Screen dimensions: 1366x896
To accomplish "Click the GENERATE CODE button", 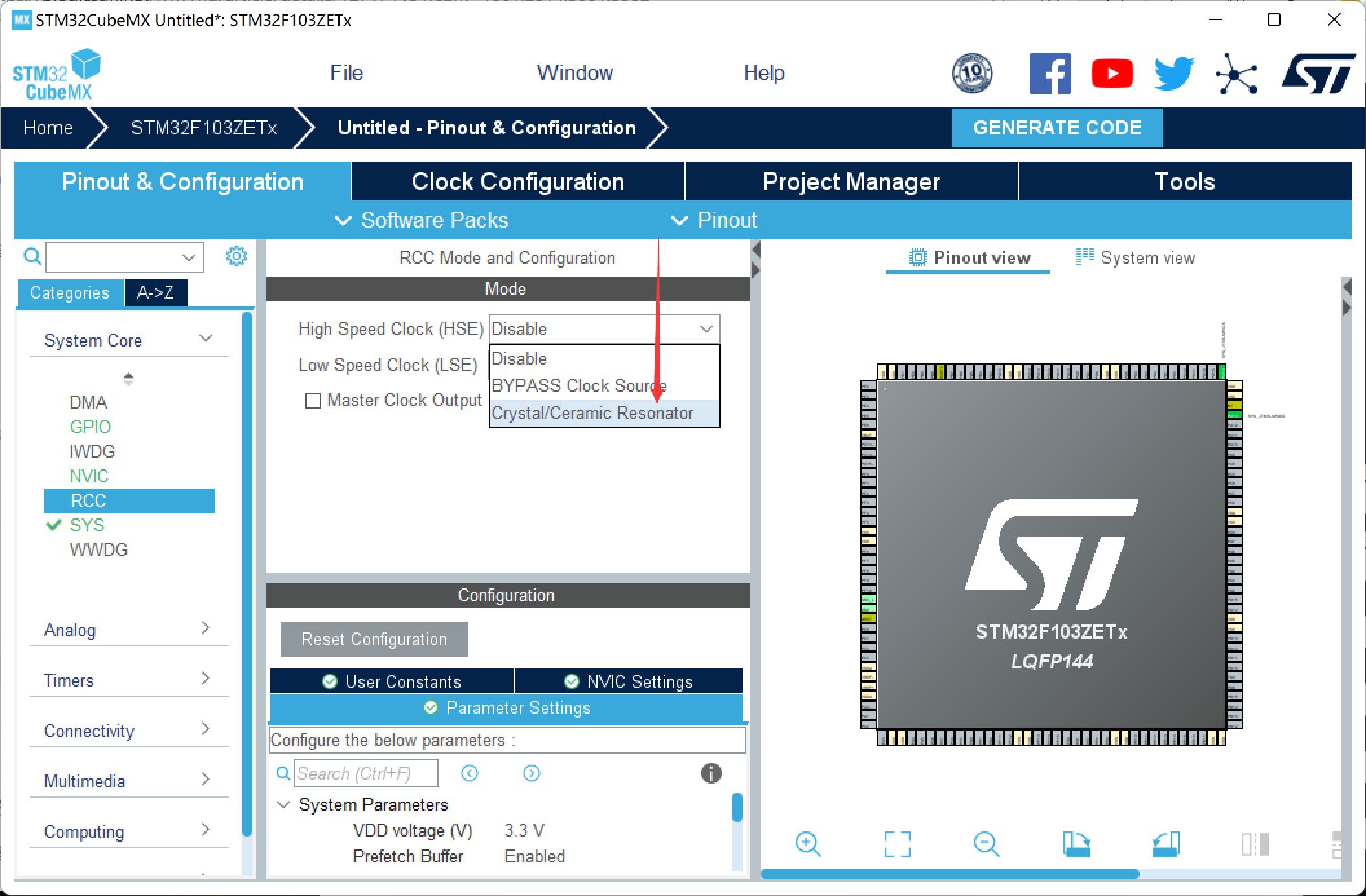I will click(1057, 127).
